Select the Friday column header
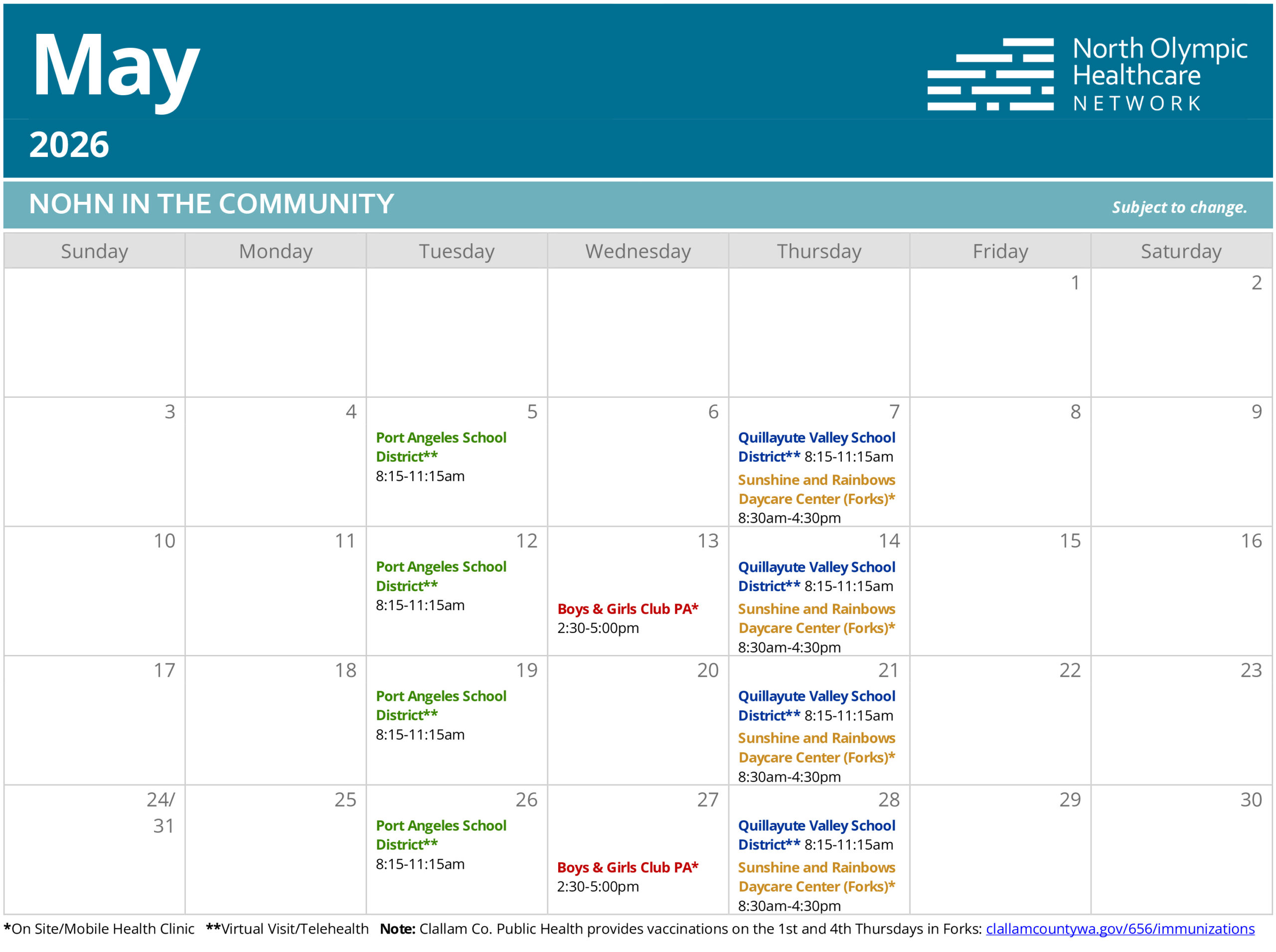The height and width of the screenshot is (952, 1276). (x=1000, y=251)
